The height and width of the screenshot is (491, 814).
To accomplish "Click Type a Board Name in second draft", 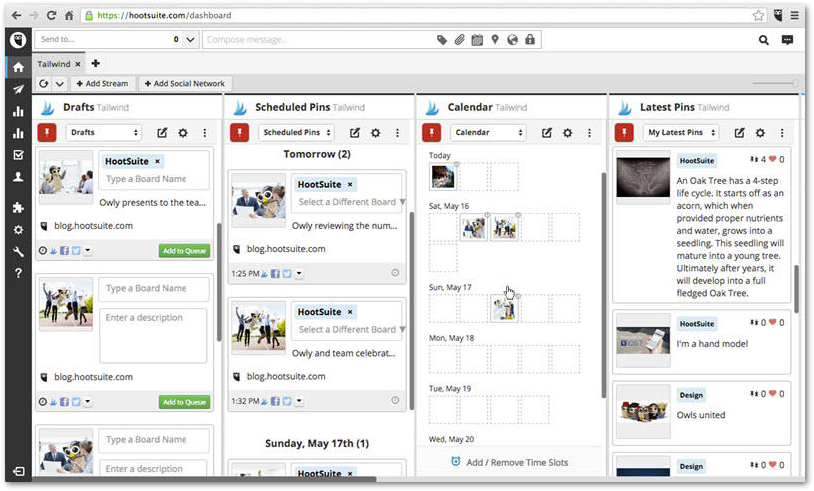I will tap(154, 289).
